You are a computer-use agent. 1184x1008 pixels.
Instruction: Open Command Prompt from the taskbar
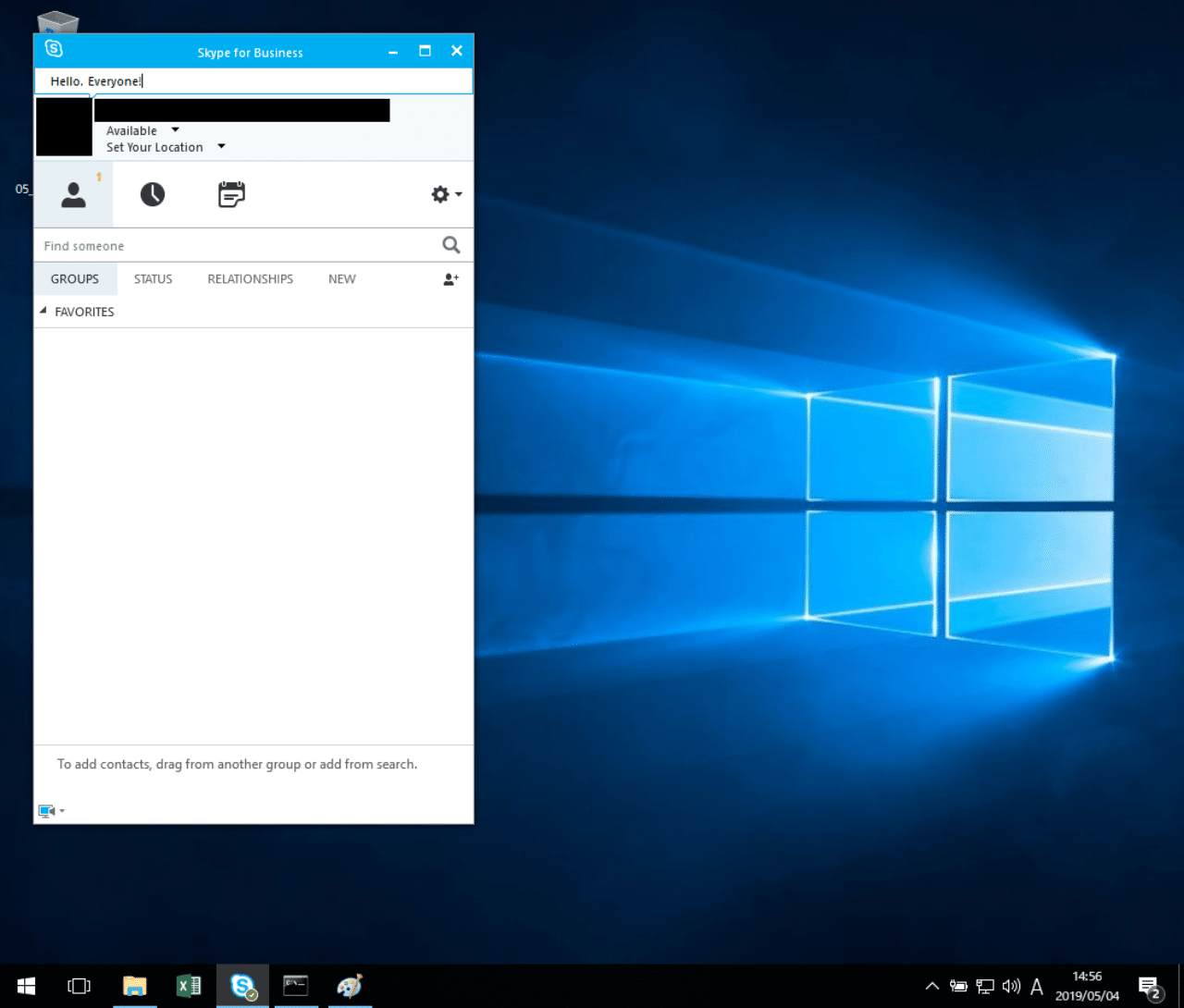point(296,986)
